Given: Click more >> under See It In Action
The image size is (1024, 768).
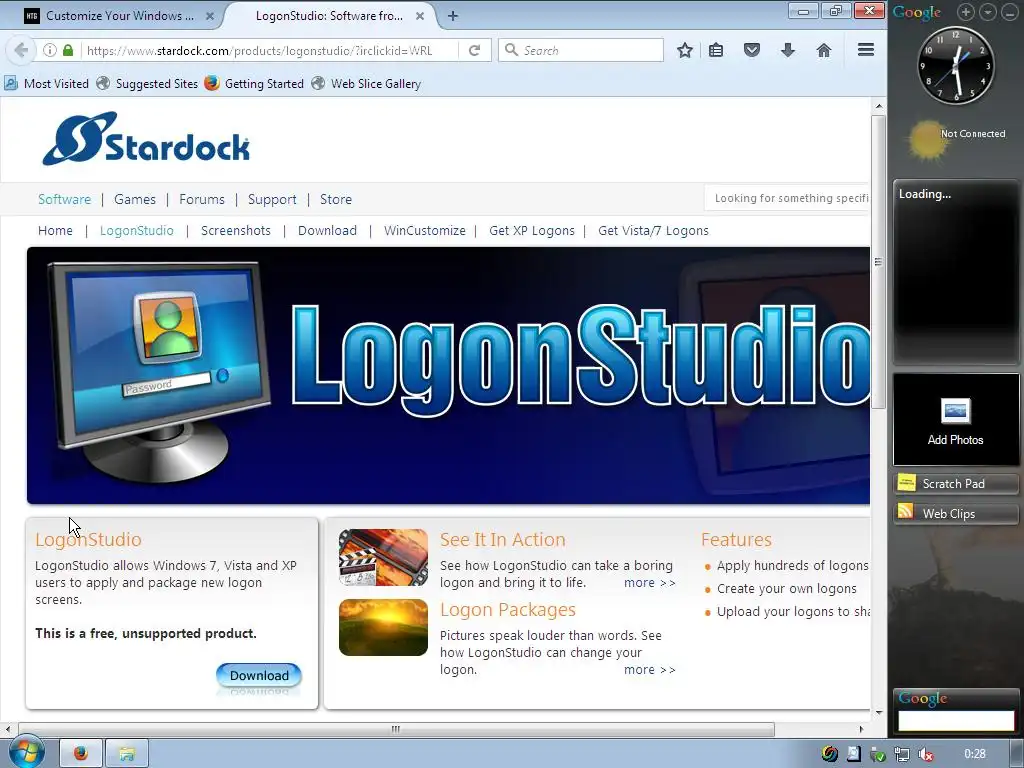Looking at the screenshot, I should tap(650, 583).
